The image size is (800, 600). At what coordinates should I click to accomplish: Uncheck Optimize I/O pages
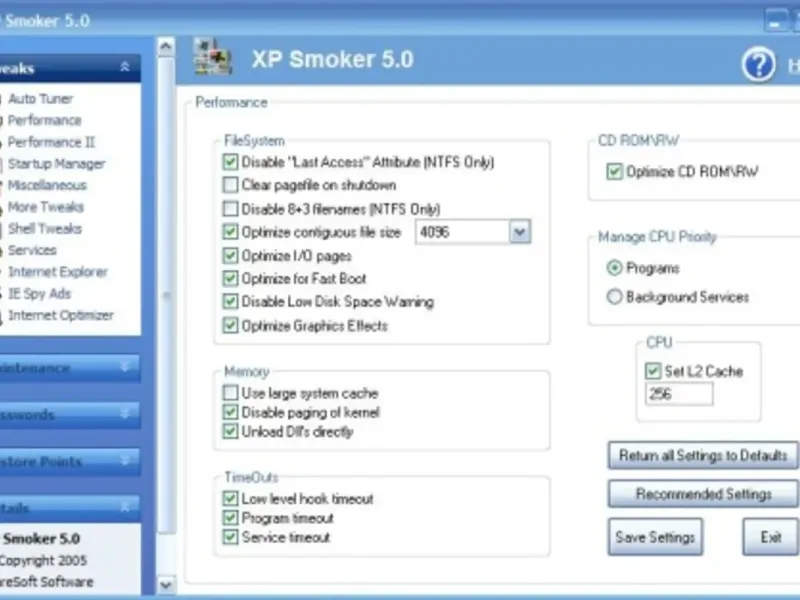230,255
